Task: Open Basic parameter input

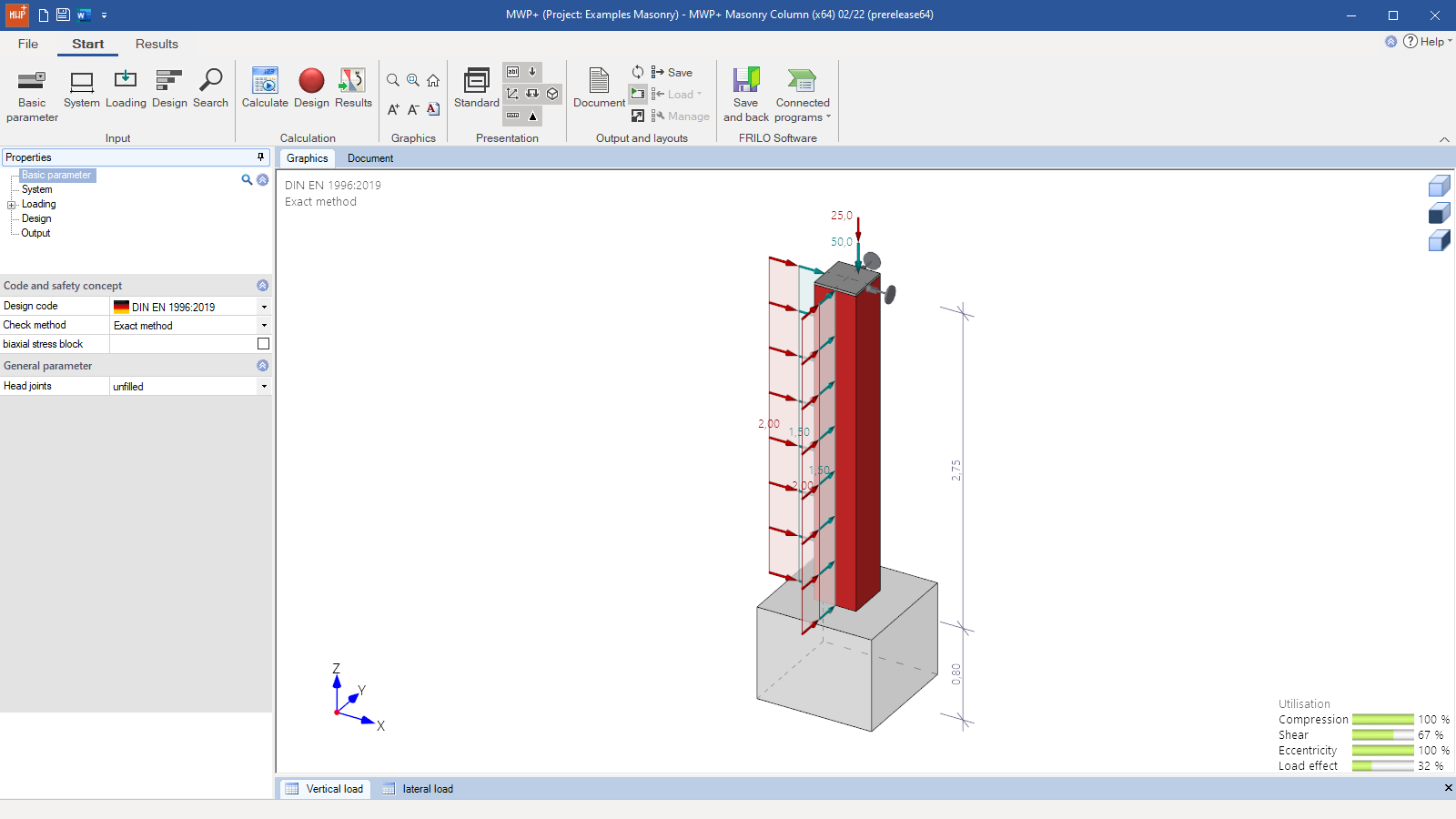Action: pos(32,95)
